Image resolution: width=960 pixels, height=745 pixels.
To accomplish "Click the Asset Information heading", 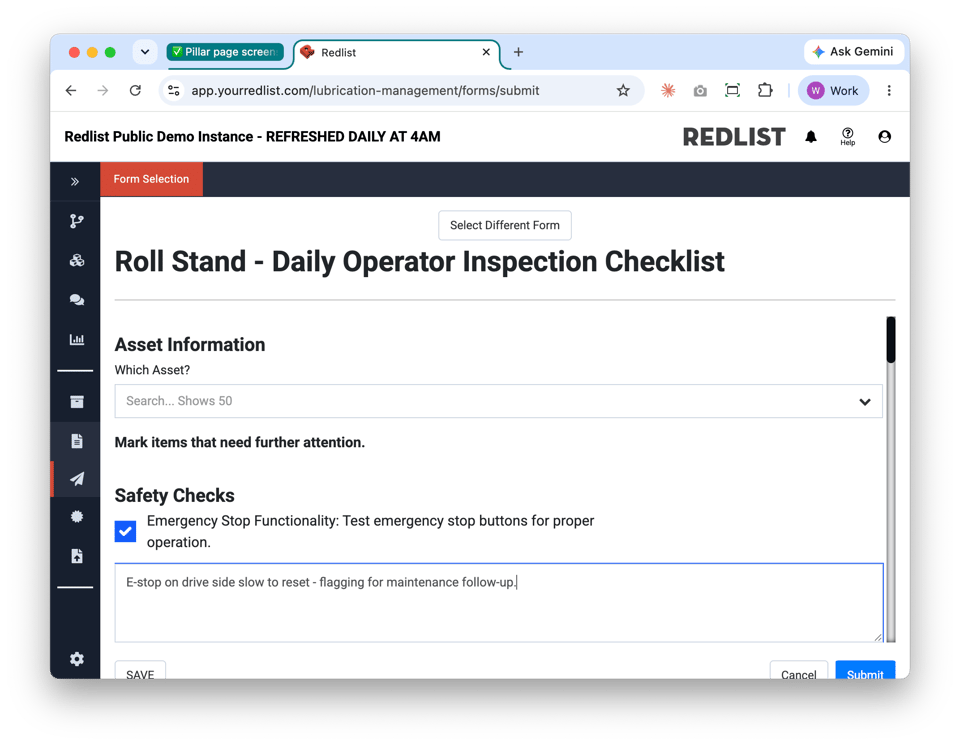I will point(190,345).
